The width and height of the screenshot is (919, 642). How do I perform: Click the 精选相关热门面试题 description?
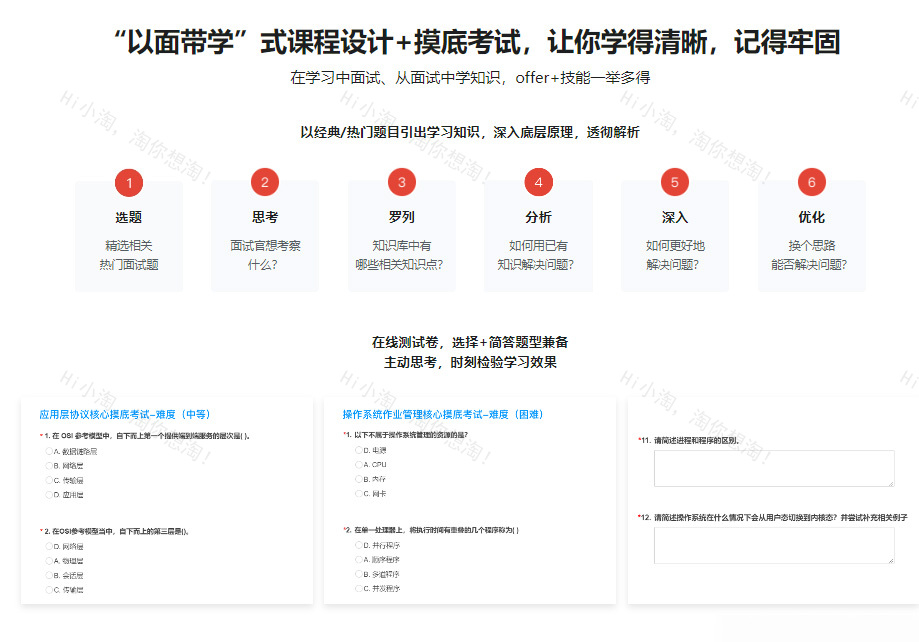[x=129, y=255]
